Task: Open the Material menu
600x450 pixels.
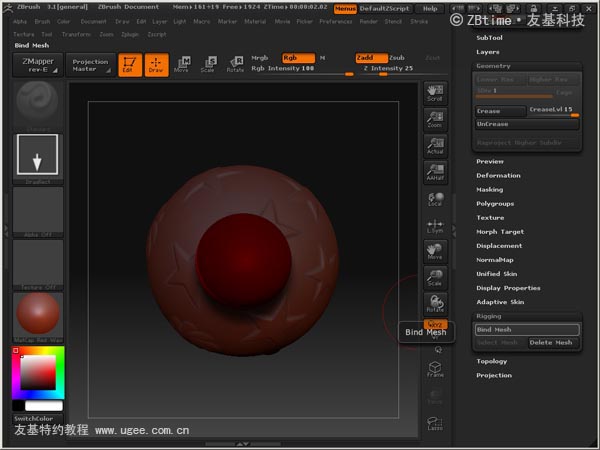Action: (255, 21)
